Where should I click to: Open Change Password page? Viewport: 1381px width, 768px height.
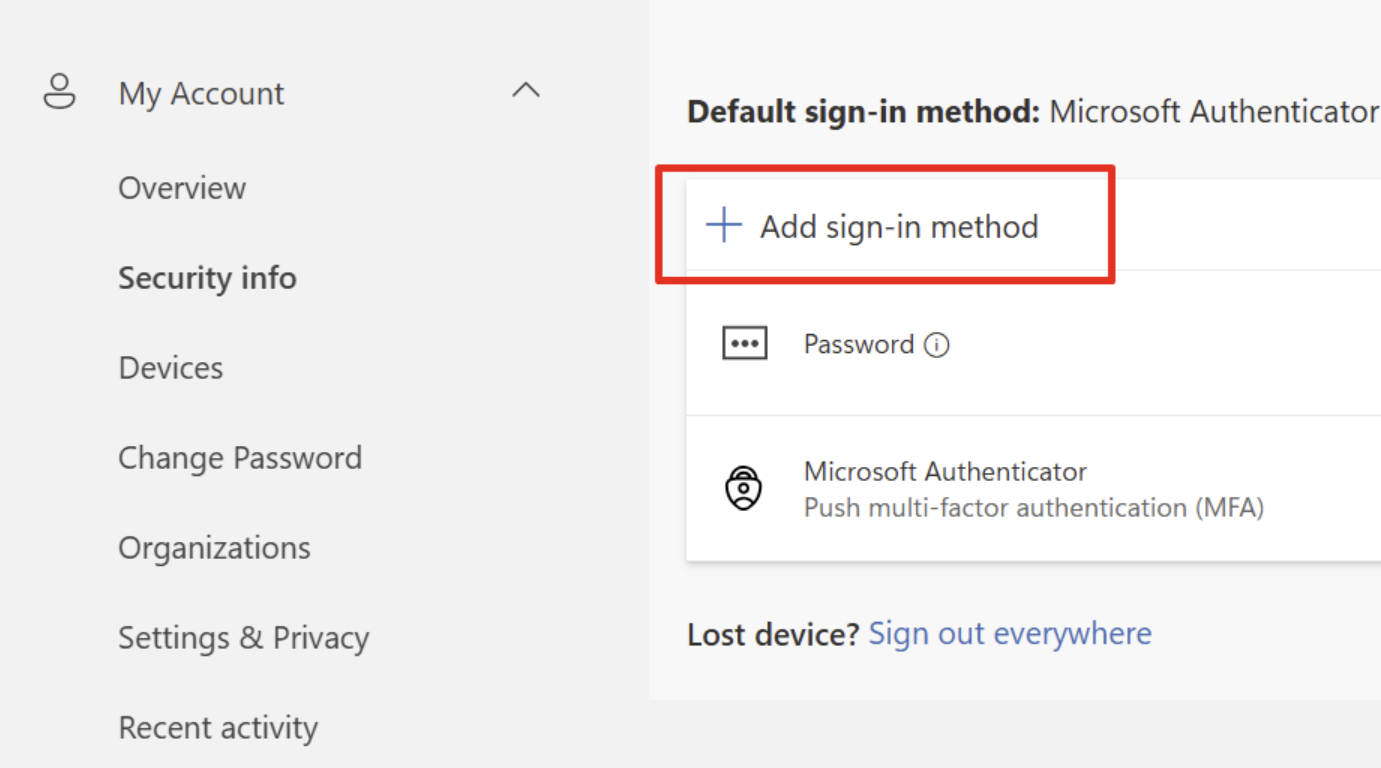[x=240, y=458]
